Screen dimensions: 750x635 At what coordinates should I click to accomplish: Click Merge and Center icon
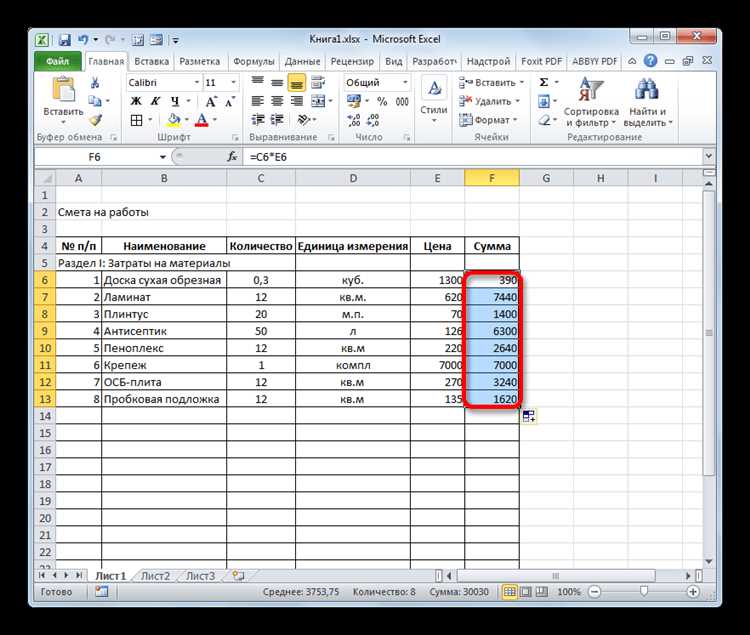[318, 101]
